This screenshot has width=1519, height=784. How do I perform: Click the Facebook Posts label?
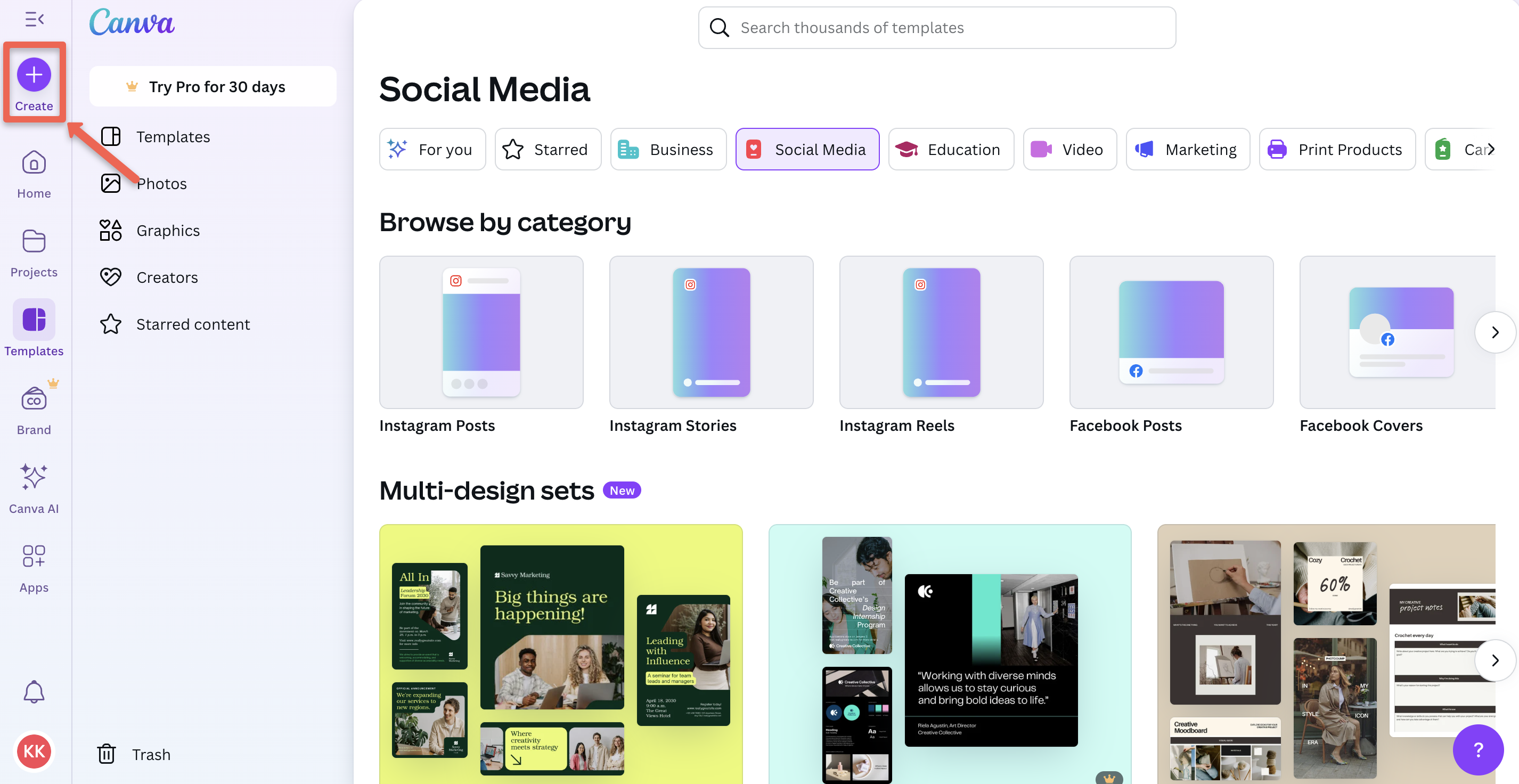point(1126,426)
